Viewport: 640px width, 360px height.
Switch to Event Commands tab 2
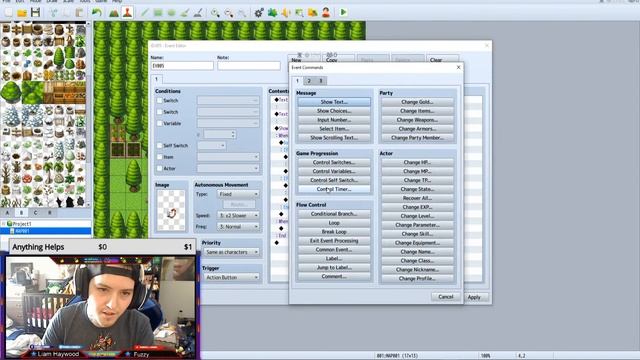[309, 81]
